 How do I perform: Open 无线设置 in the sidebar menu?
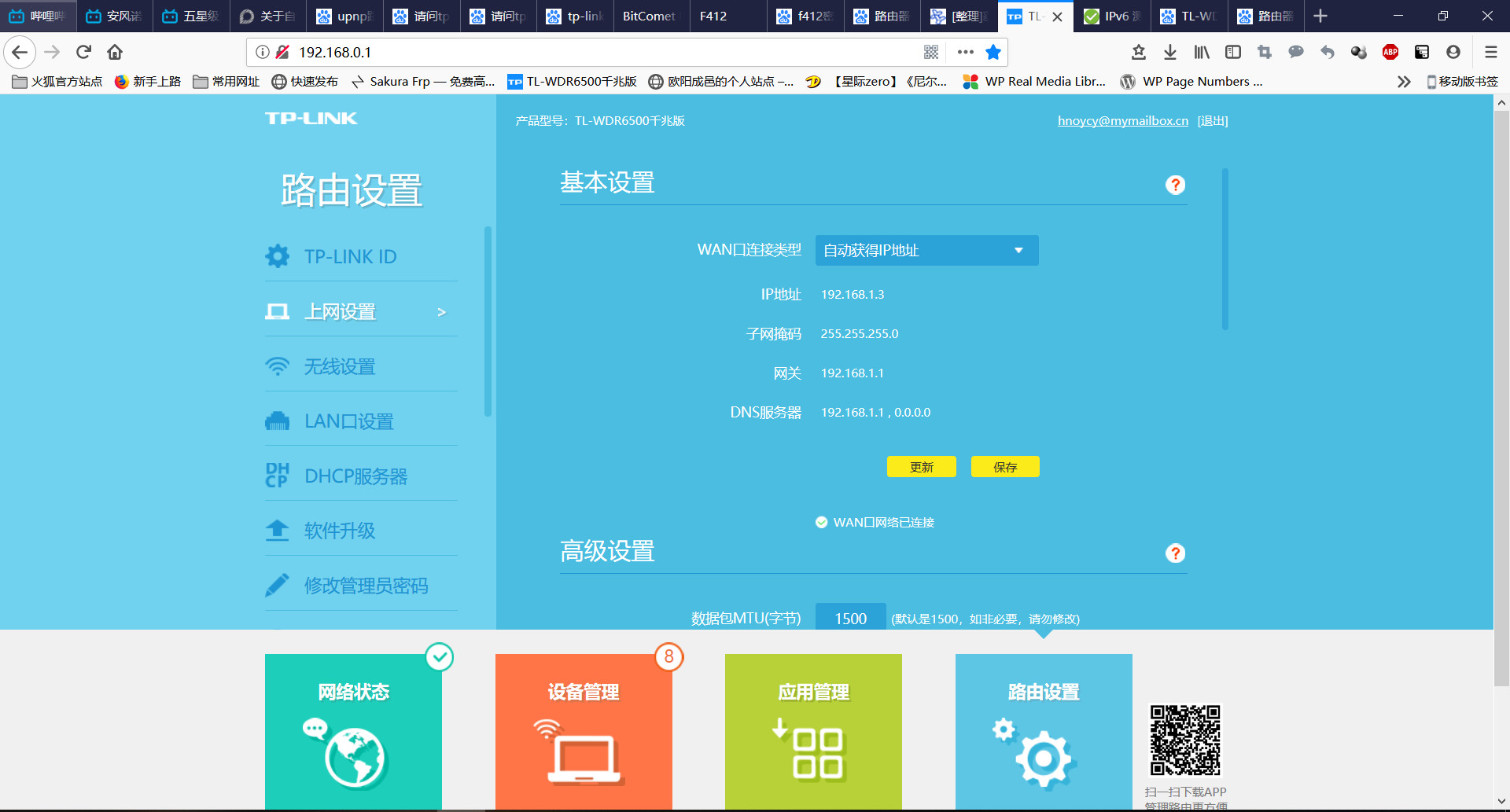[x=340, y=366]
